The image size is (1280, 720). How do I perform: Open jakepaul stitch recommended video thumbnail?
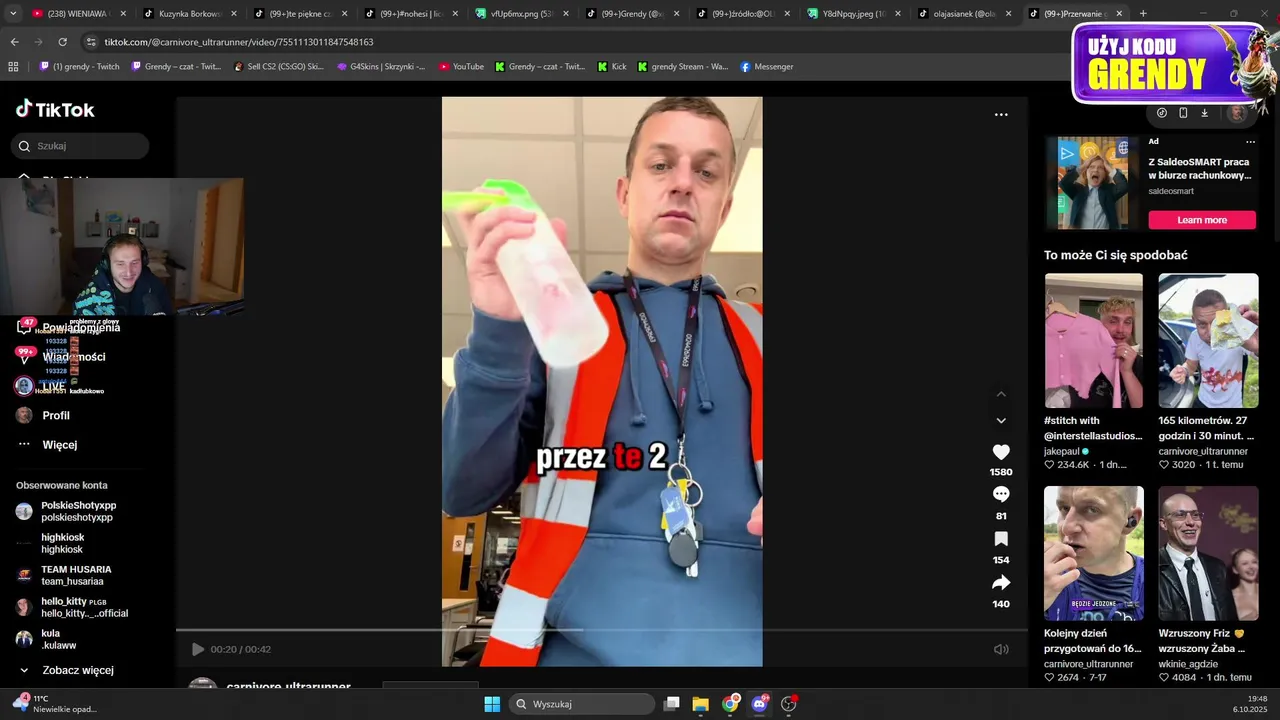[1094, 340]
